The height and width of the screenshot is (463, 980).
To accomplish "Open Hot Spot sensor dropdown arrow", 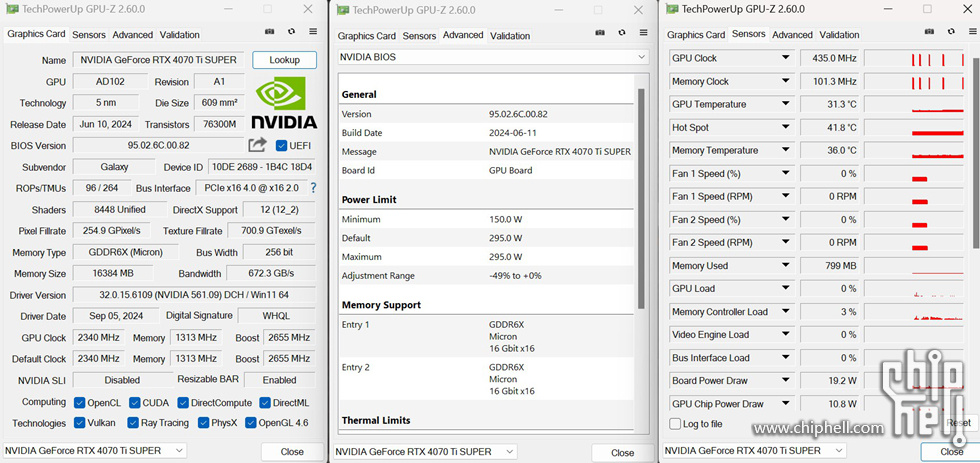I will 785,127.
